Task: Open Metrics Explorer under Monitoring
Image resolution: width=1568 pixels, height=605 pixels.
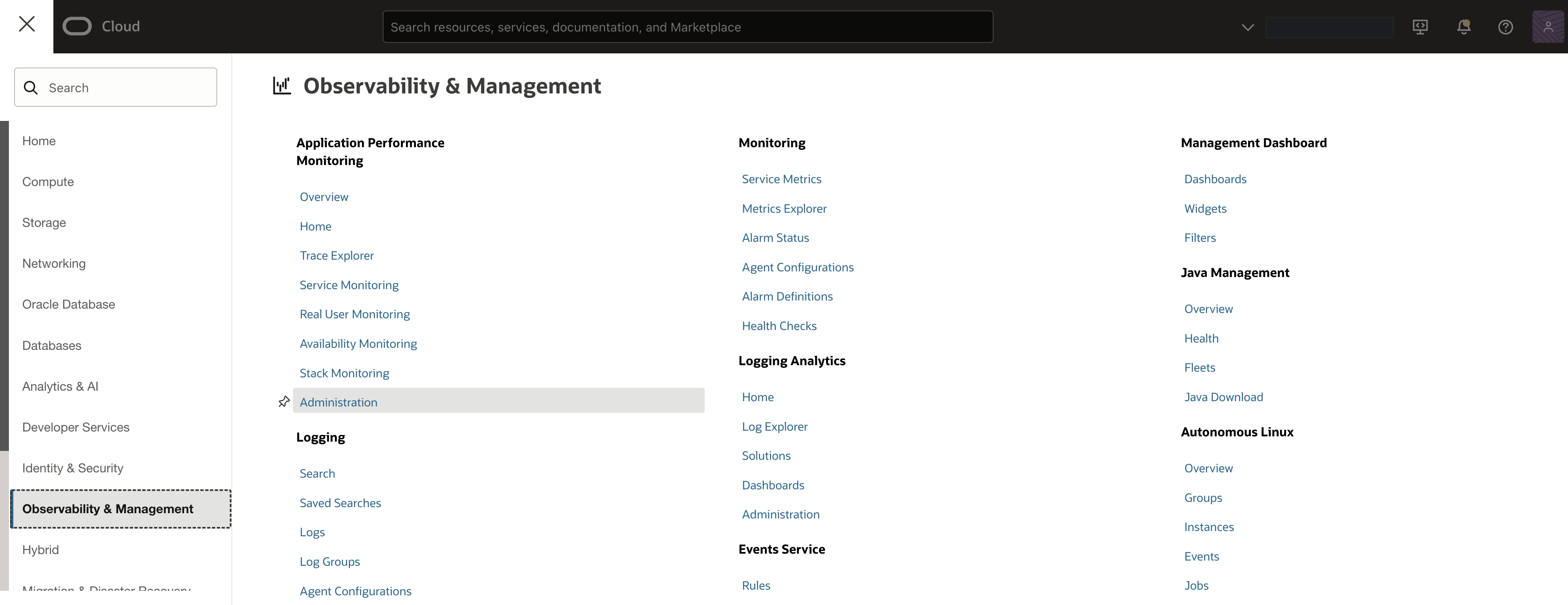Action: tap(784, 209)
